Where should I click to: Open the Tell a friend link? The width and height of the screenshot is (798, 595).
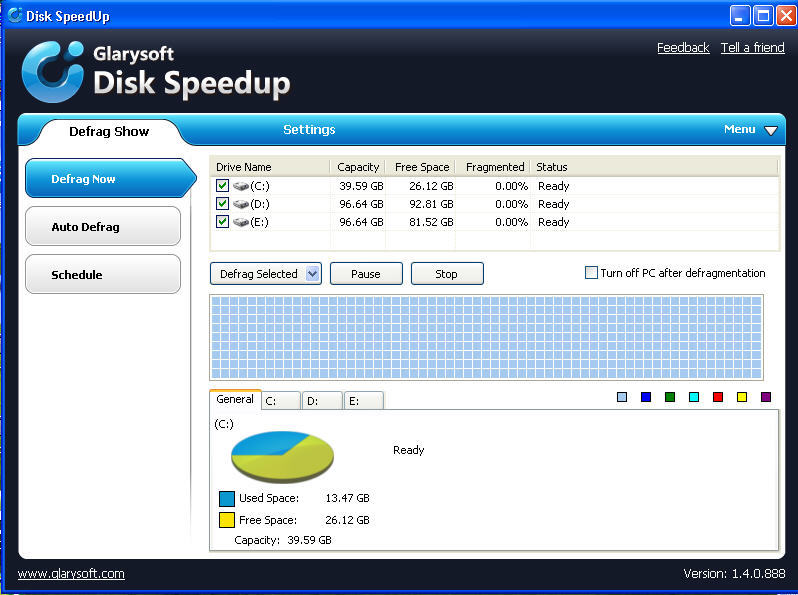pyautogui.click(x=753, y=48)
